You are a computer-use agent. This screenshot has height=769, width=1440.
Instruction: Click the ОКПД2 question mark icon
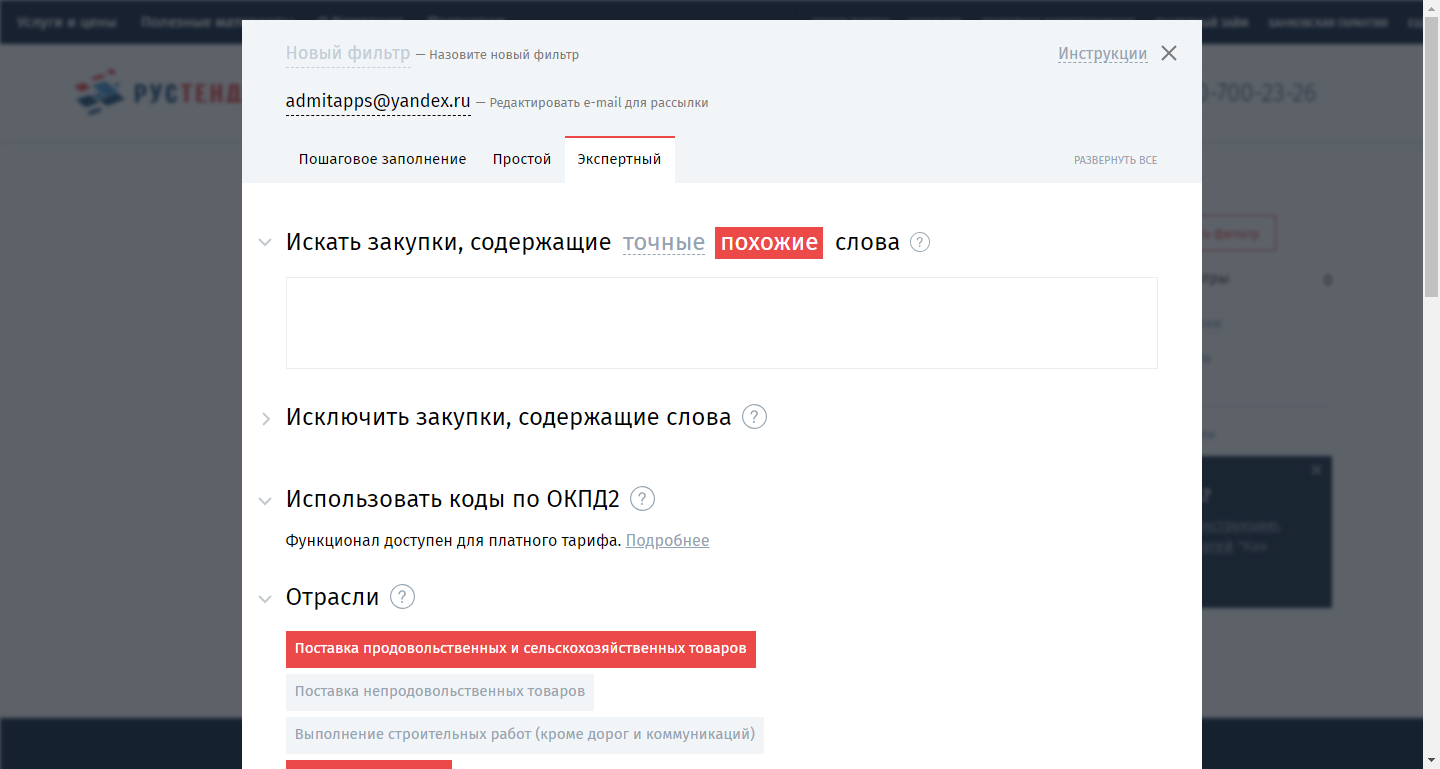pyautogui.click(x=641, y=499)
